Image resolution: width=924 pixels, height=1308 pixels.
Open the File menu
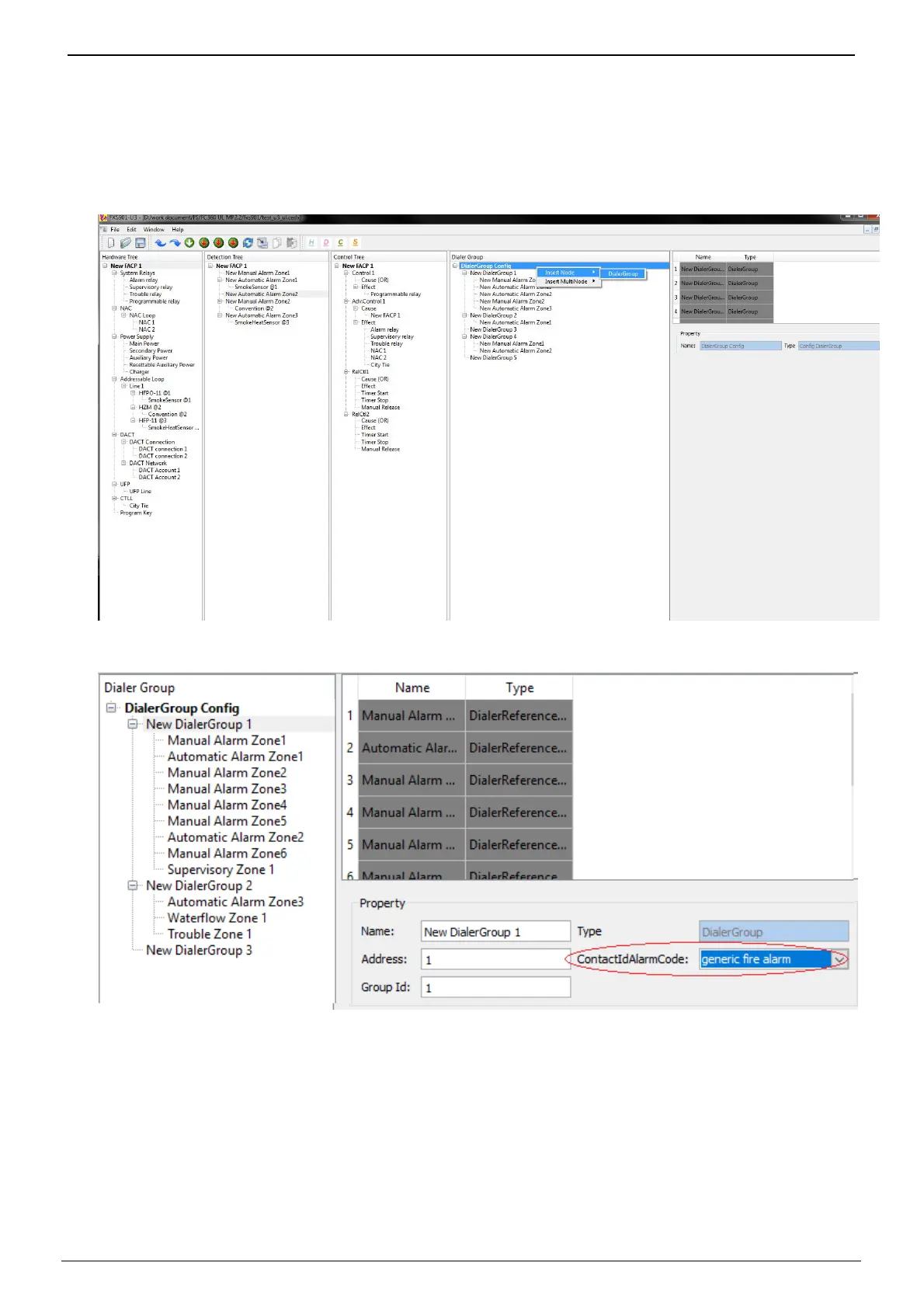(x=115, y=230)
